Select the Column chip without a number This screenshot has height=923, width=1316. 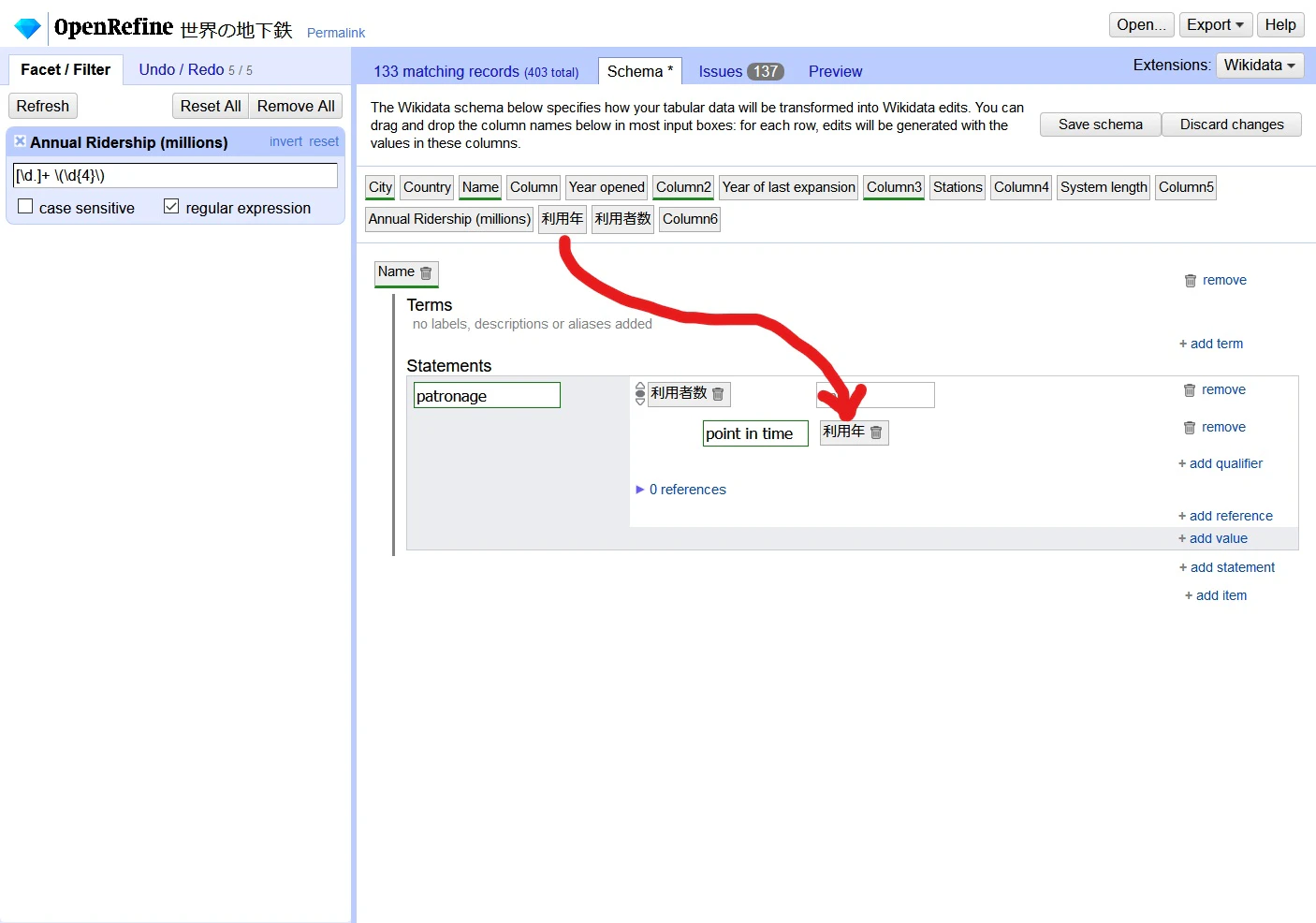(534, 187)
